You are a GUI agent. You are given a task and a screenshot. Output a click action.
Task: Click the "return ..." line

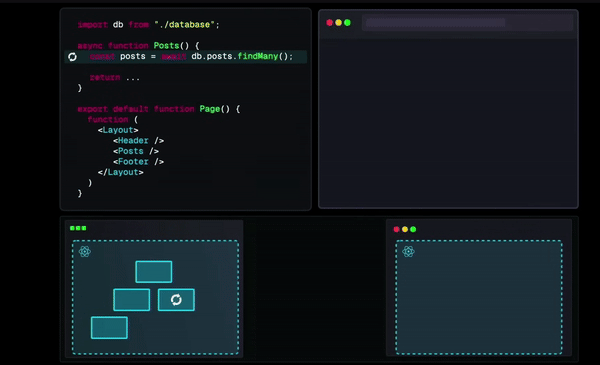coord(115,78)
